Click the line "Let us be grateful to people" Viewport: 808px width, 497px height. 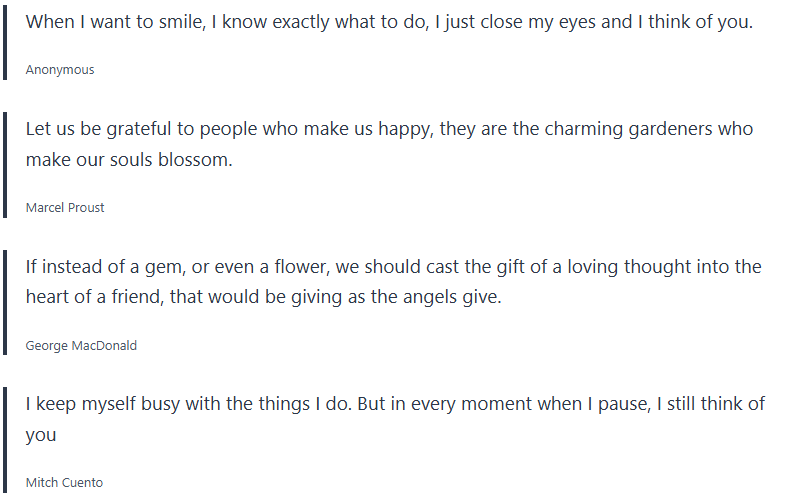[389, 130]
